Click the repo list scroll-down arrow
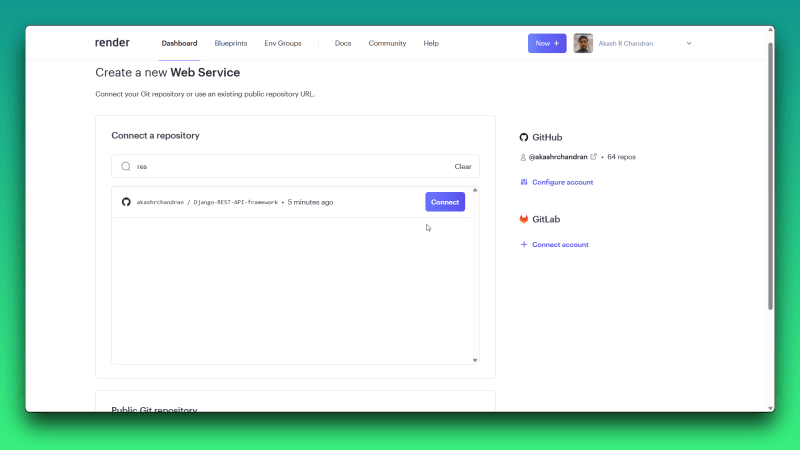800x450 pixels. pyautogui.click(x=475, y=360)
